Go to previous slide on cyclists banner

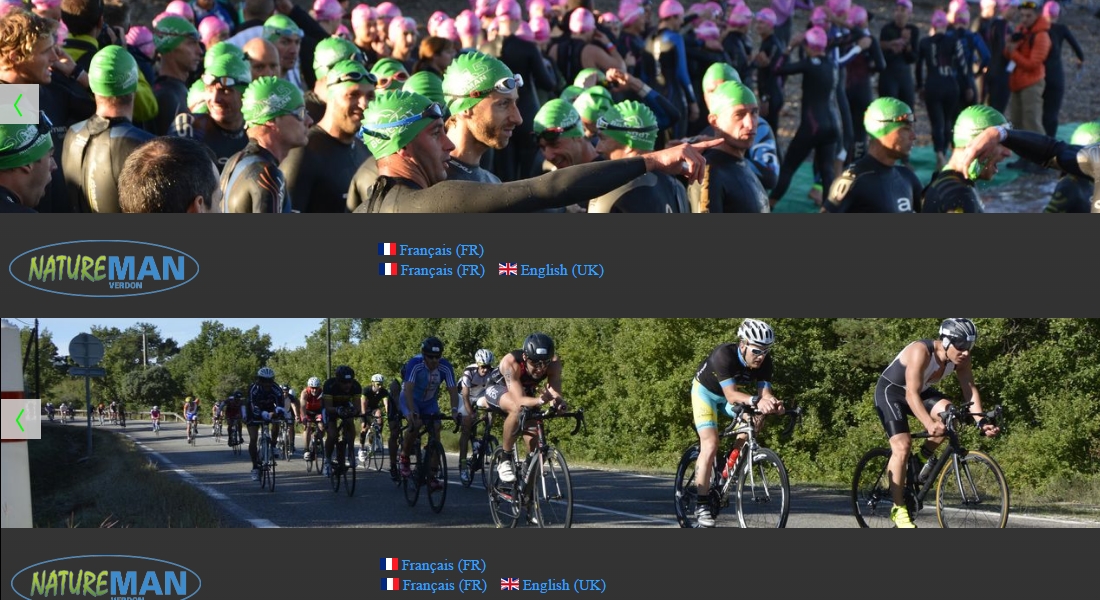point(20,419)
